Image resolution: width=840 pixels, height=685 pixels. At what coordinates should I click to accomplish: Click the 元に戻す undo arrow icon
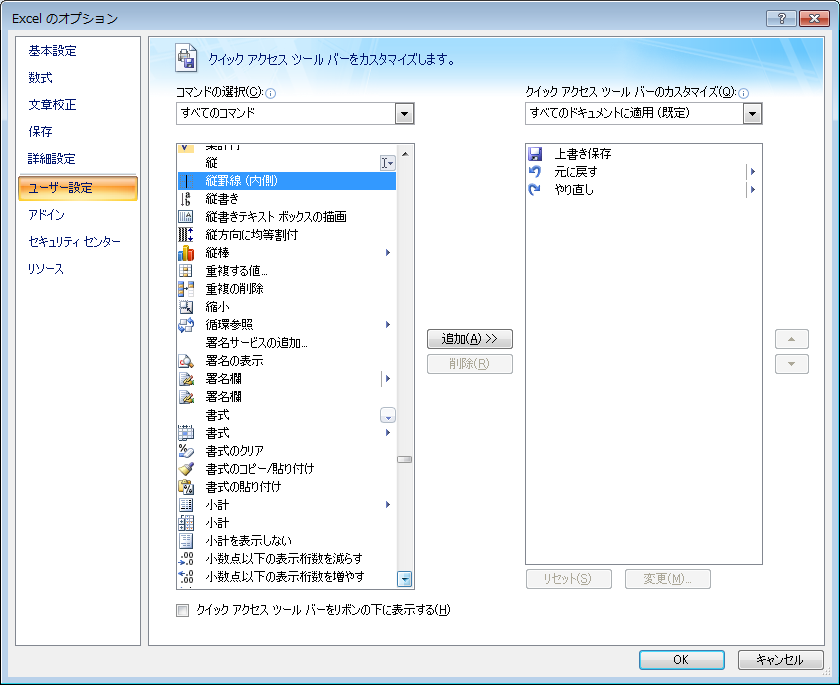tap(537, 170)
